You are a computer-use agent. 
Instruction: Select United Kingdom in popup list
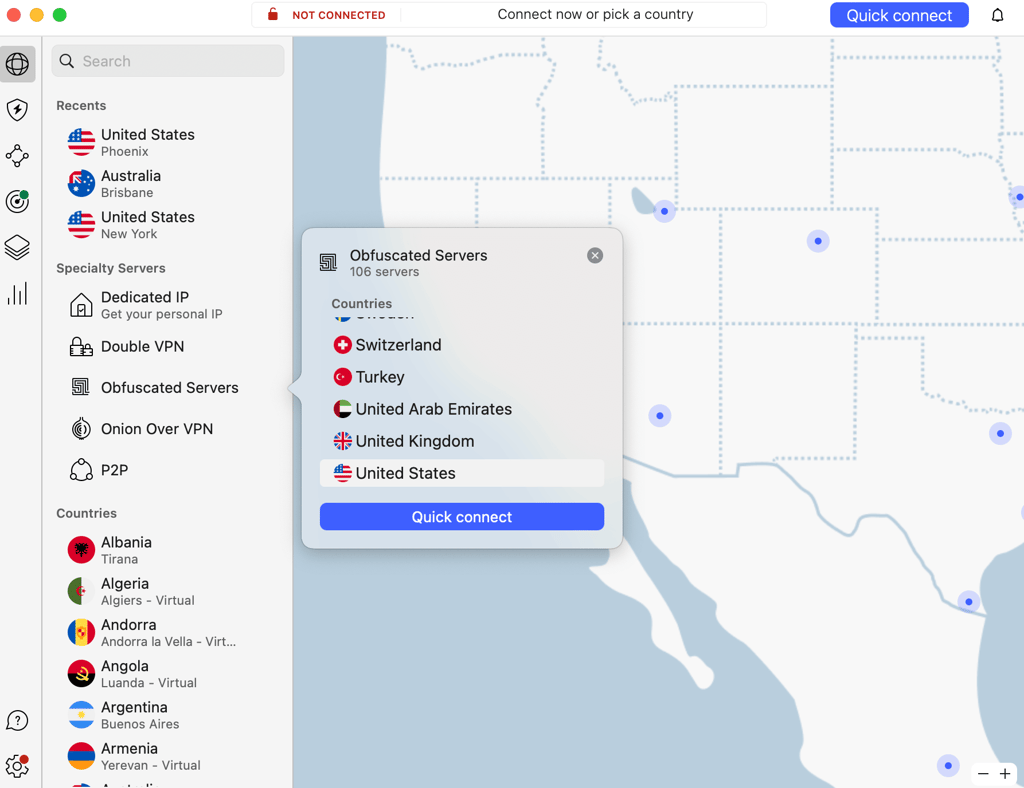[x=462, y=441]
